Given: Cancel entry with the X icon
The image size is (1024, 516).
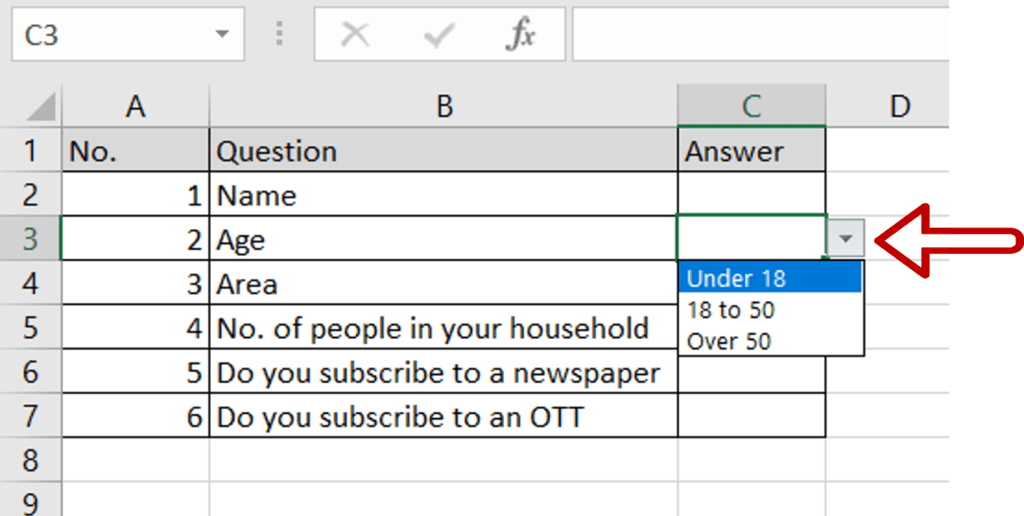Looking at the screenshot, I should click(356, 35).
